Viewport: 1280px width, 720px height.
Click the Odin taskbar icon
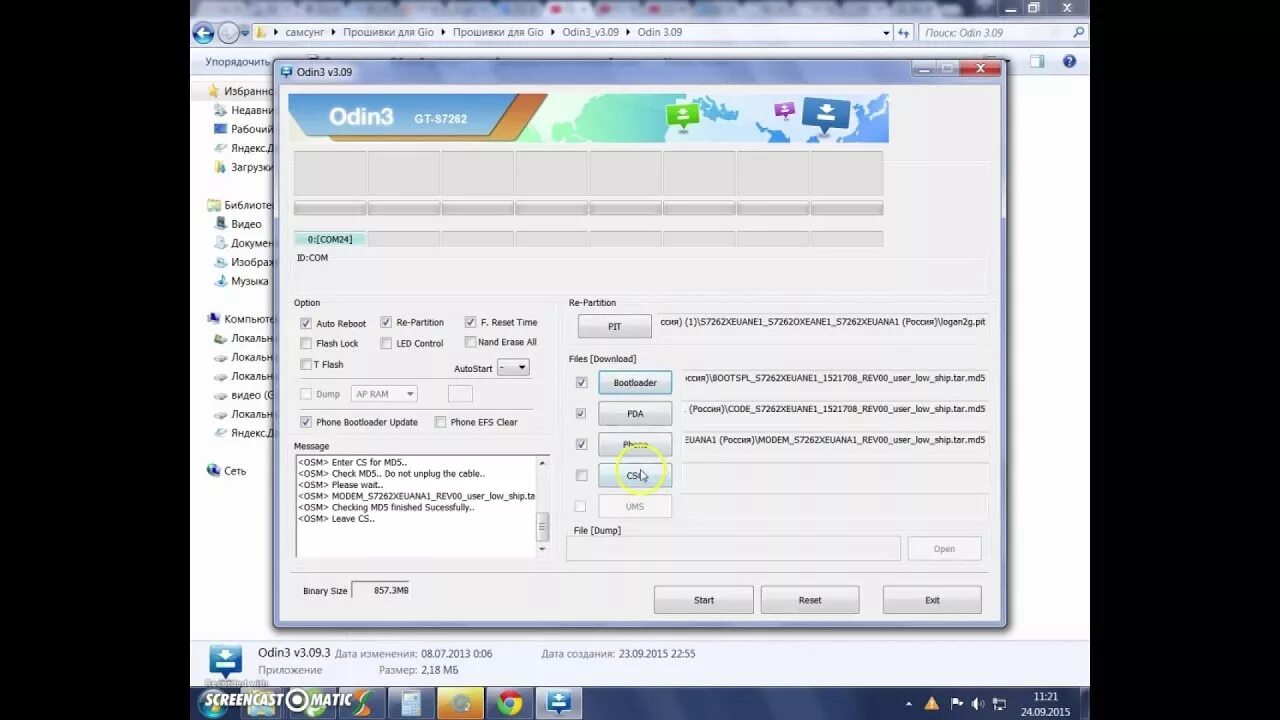point(560,703)
